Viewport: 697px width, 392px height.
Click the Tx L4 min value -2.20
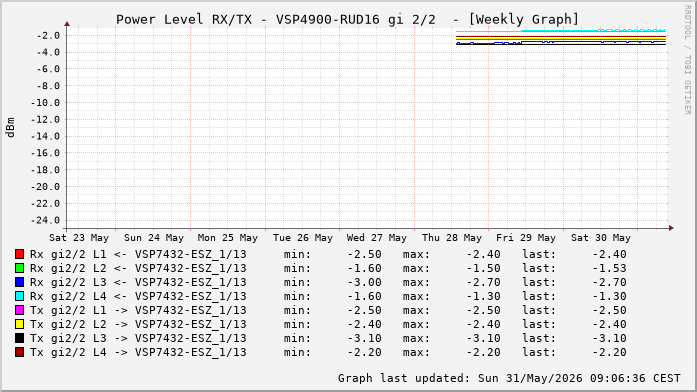365,352
